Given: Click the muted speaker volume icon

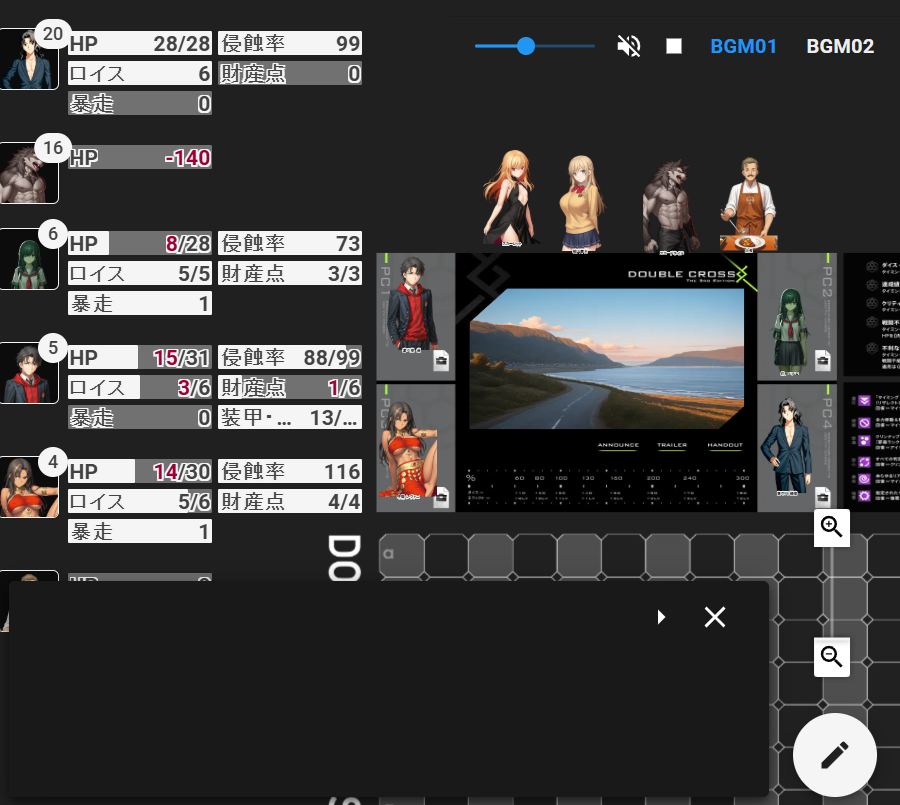Looking at the screenshot, I should pyautogui.click(x=629, y=46).
